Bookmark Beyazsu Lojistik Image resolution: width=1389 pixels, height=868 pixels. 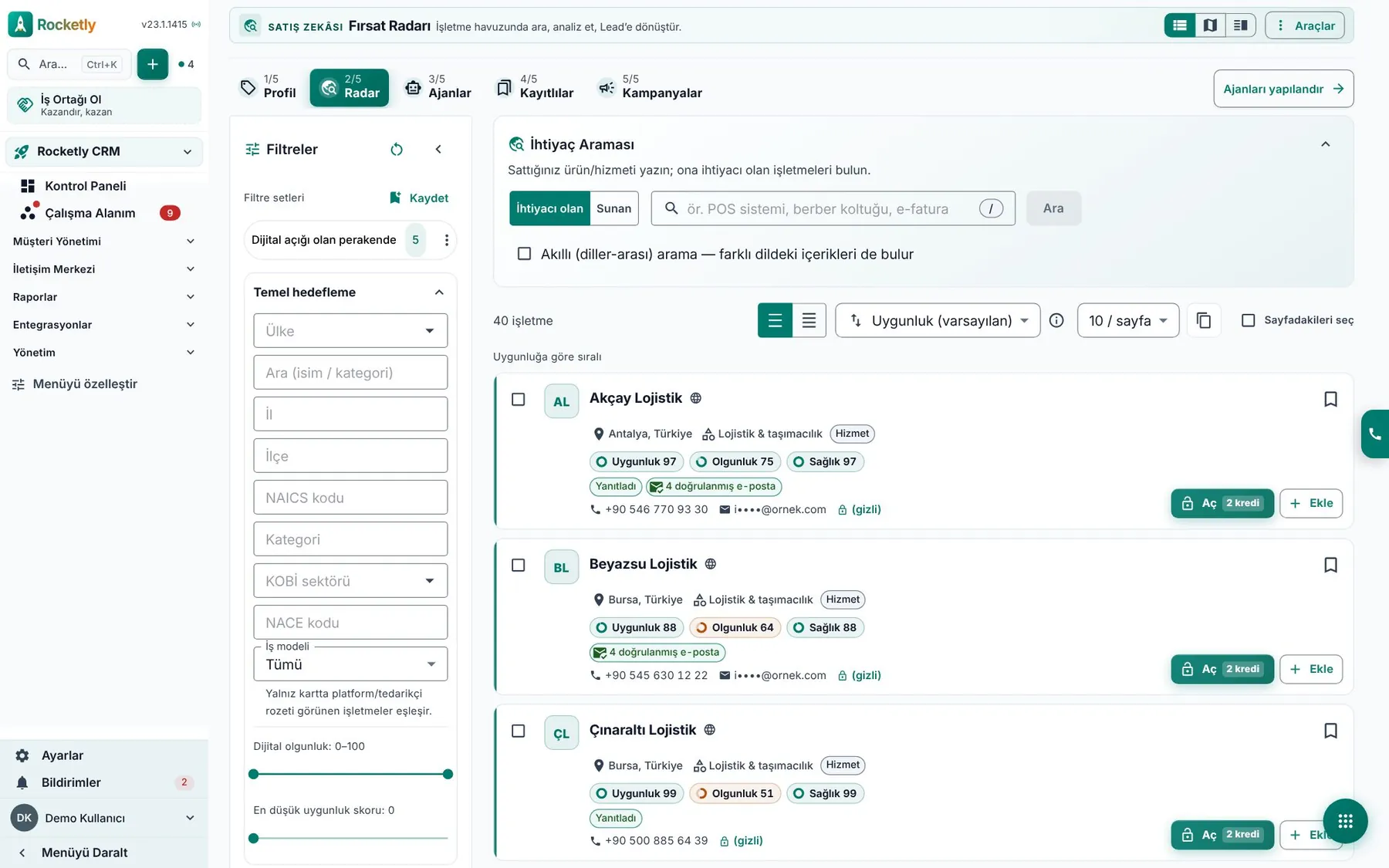1330,565
